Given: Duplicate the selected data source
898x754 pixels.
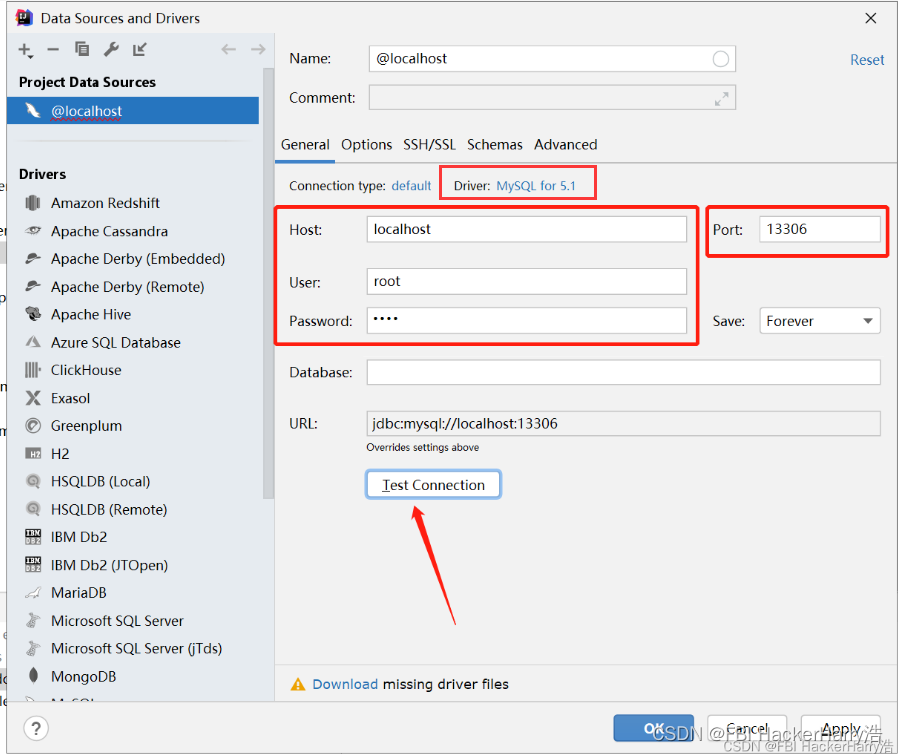Looking at the screenshot, I should (x=82, y=49).
